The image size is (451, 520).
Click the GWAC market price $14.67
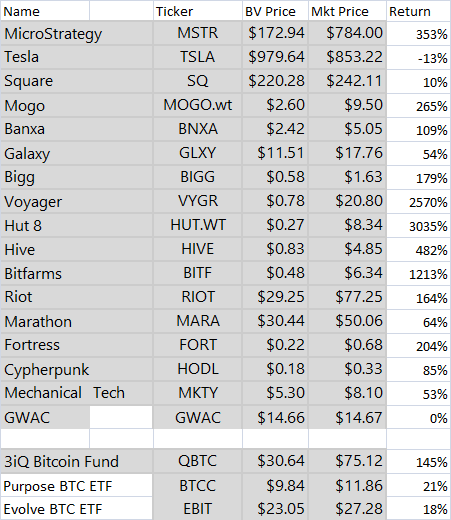pos(347,417)
